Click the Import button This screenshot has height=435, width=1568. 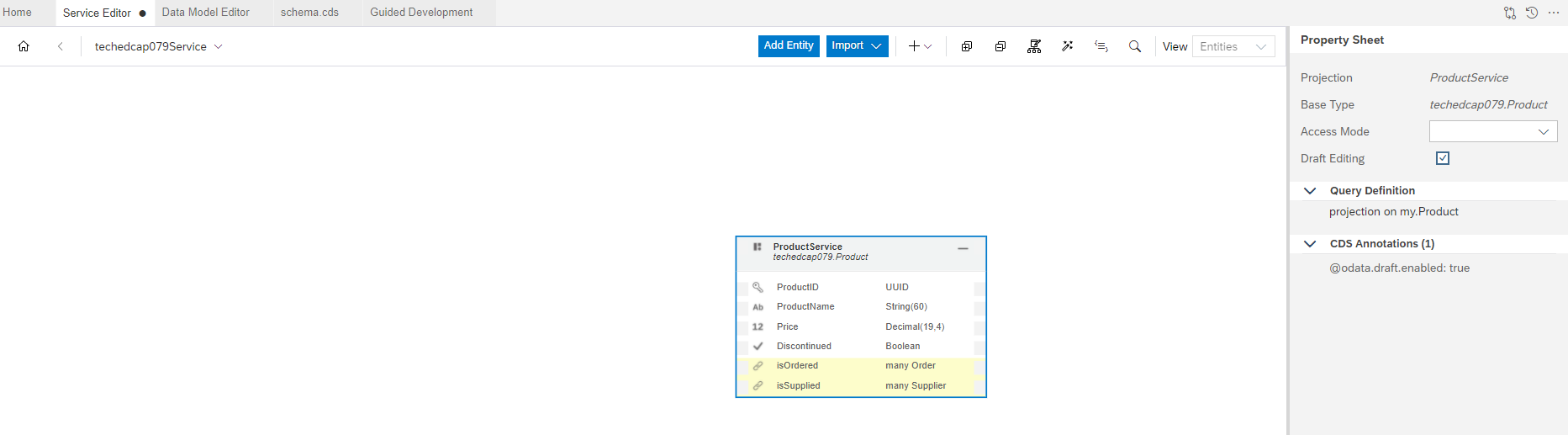pyautogui.click(x=857, y=46)
